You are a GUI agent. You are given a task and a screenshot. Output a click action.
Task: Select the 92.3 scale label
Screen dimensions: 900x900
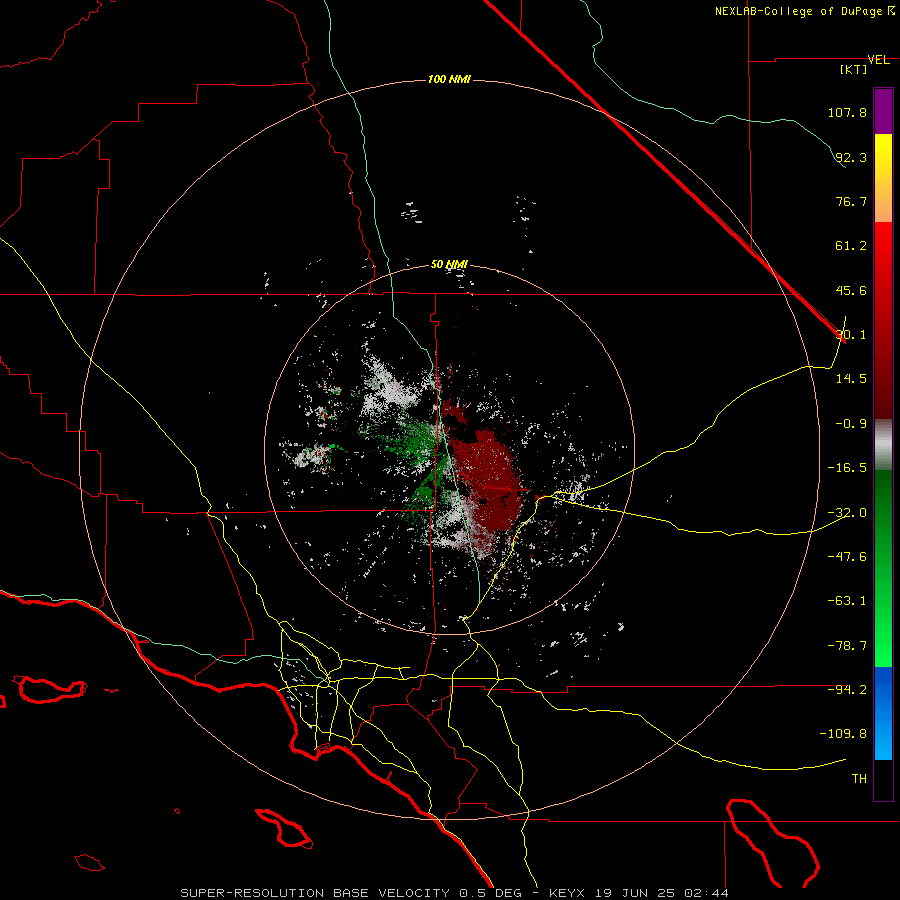tap(851, 157)
